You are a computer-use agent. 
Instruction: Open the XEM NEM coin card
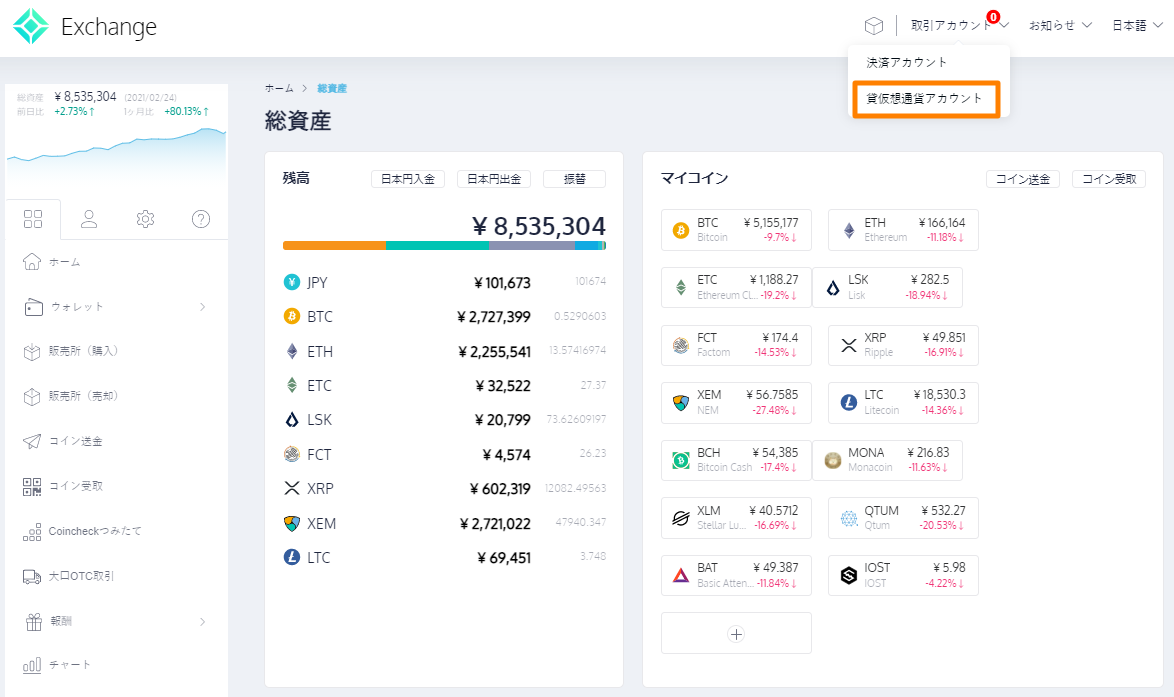pyautogui.click(x=736, y=403)
